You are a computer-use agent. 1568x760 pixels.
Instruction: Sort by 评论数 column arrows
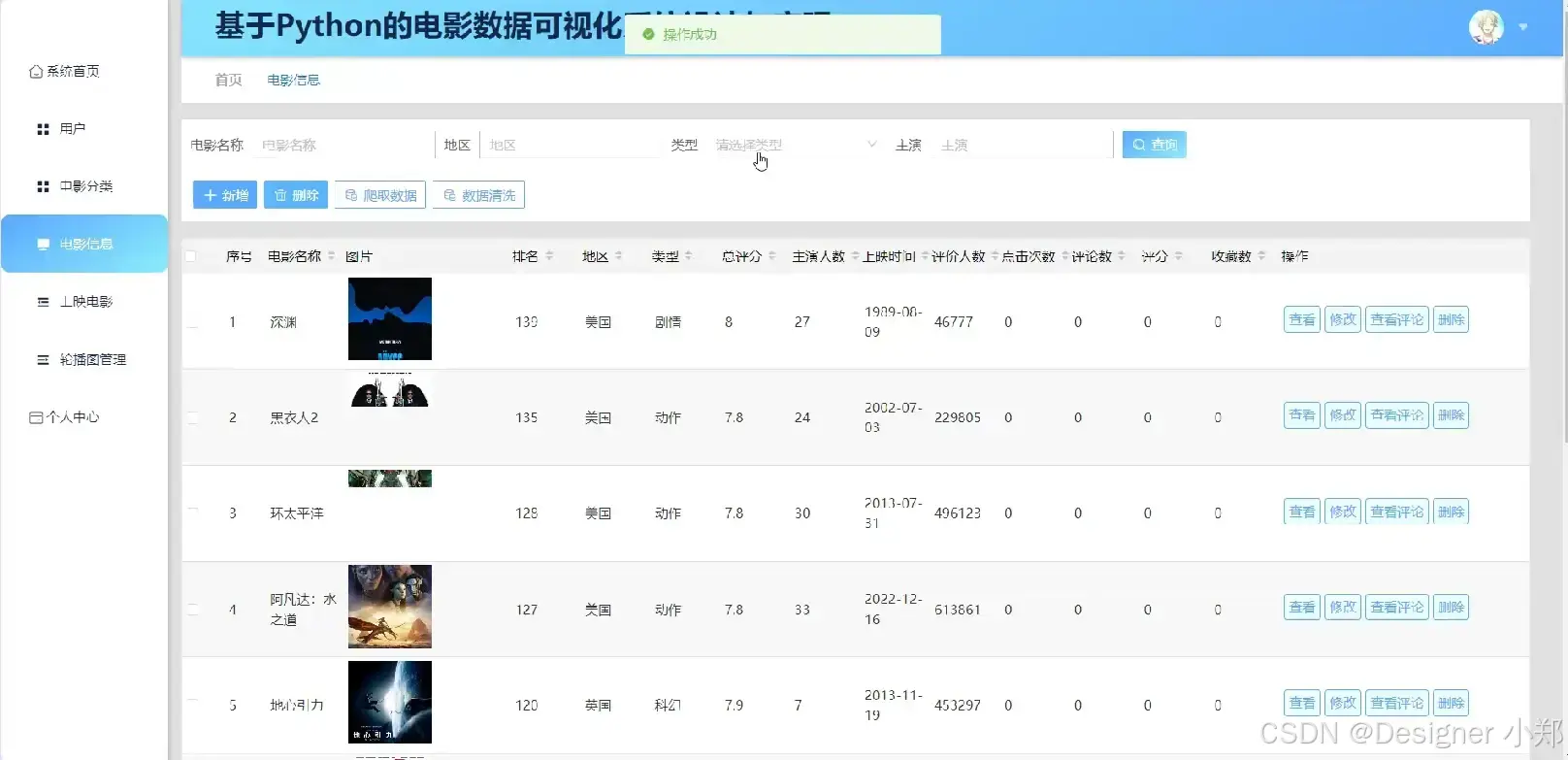(x=1122, y=256)
